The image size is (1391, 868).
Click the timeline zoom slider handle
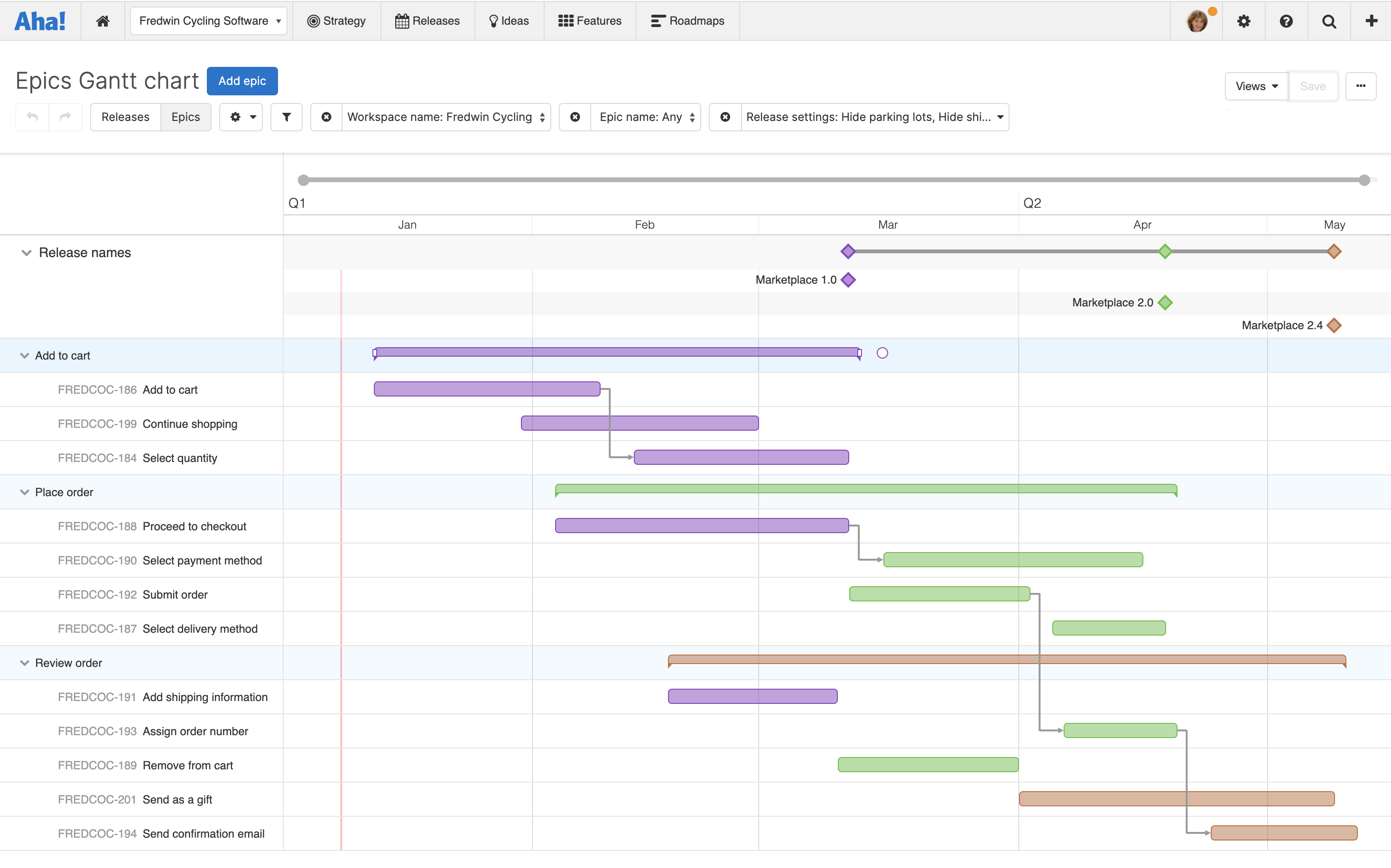304,179
